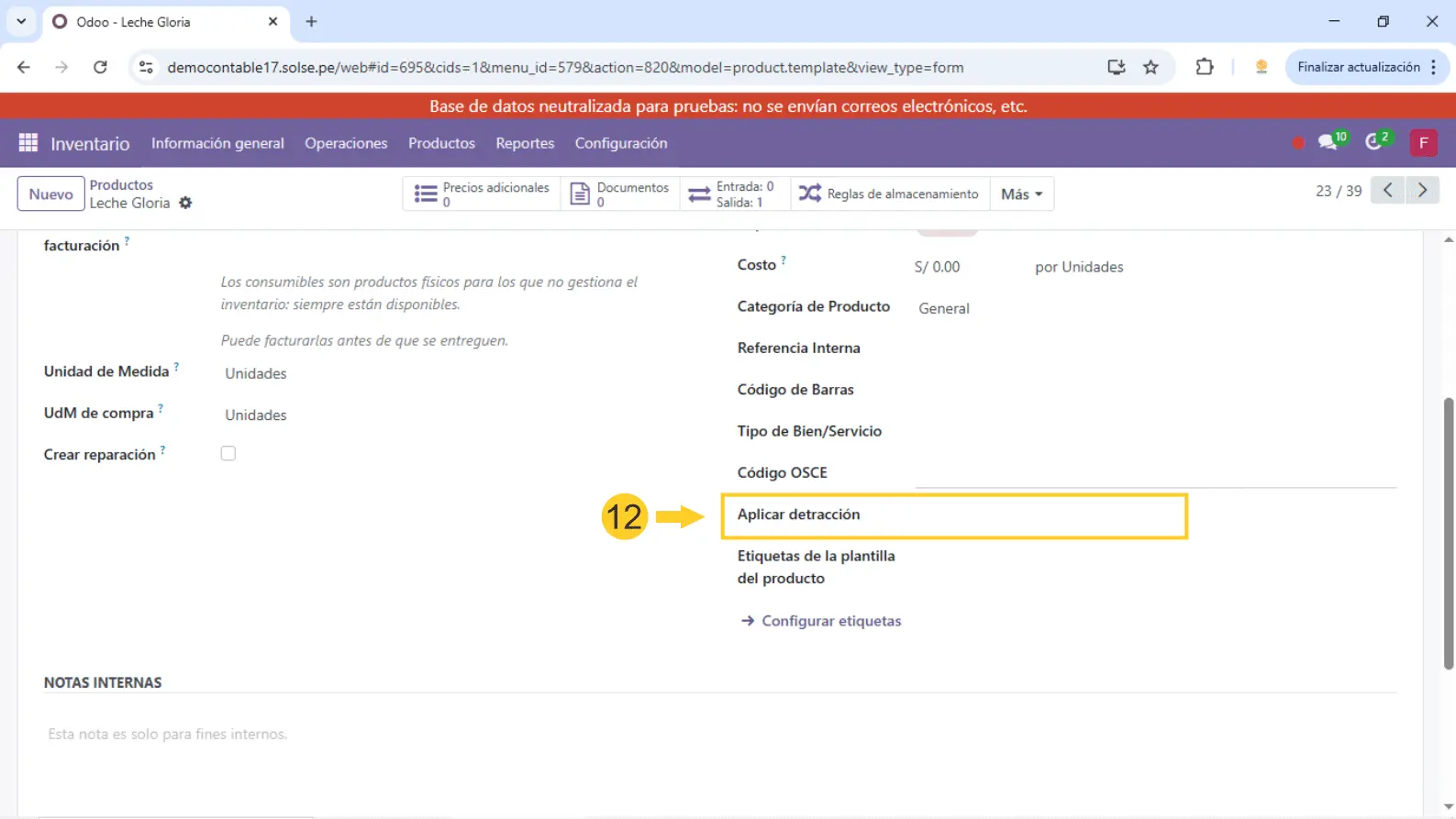Viewport: 1456px width, 819px height.
Task: Click the Configurar etiquetas link
Action: coord(821,621)
